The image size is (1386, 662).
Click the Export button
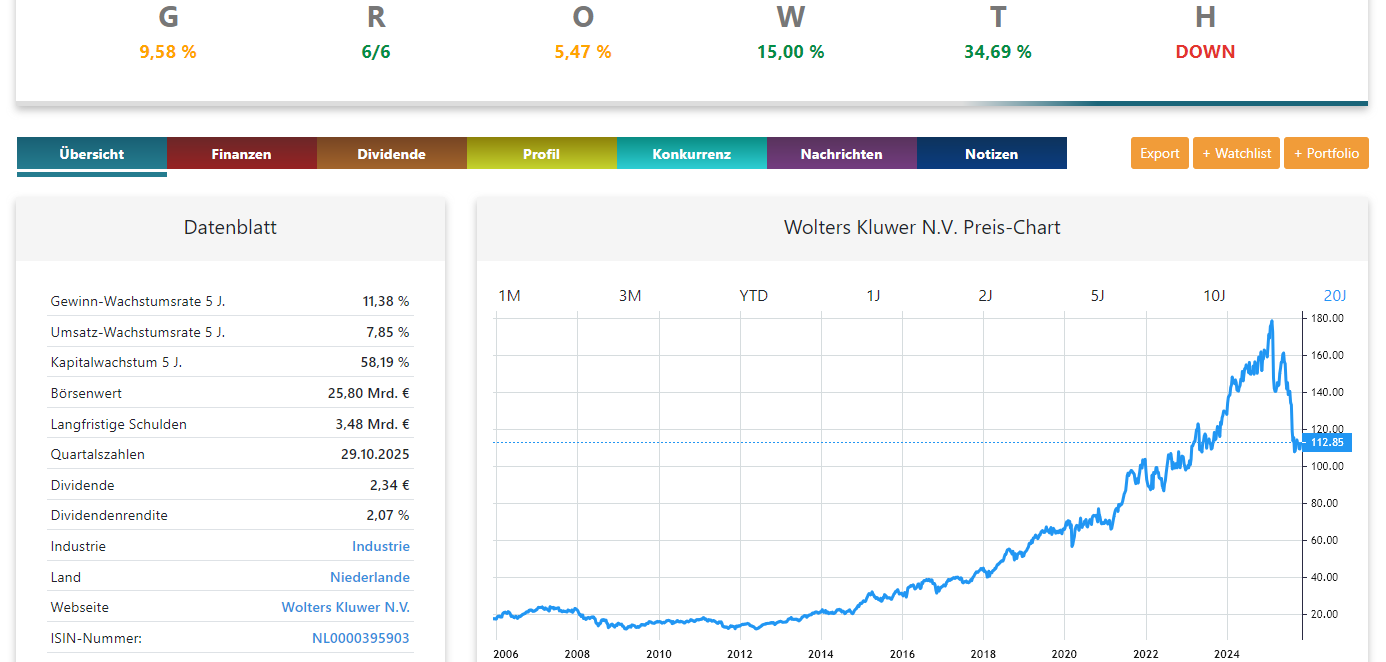(1159, 153)
